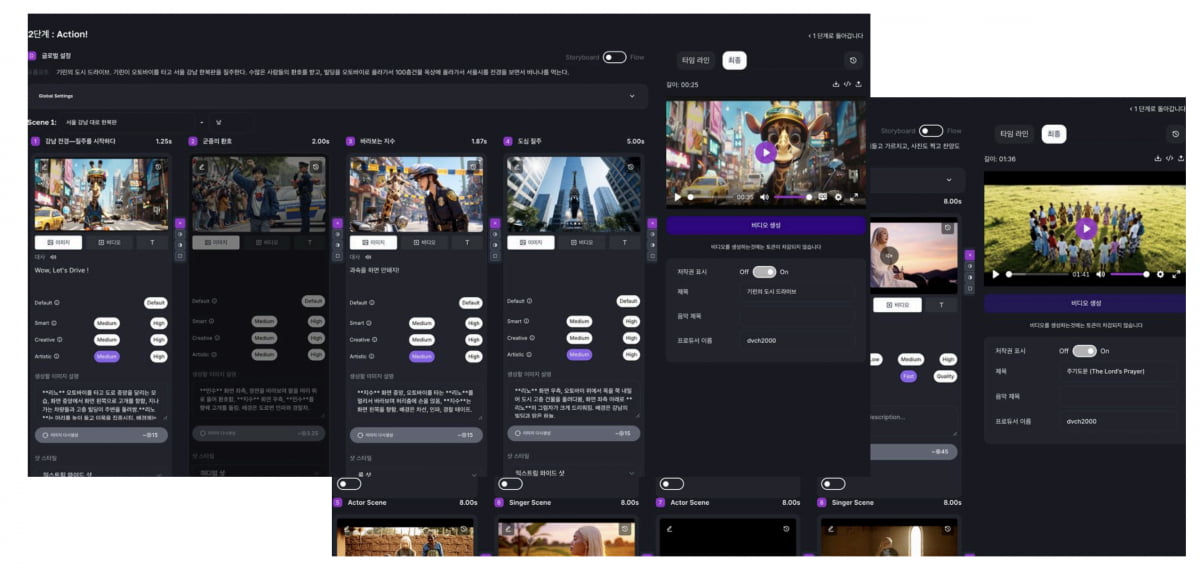
Task: Click '1 단계로 돌아갑니다' link in left window
Action: pyautogui.click(x=835, y=36)
